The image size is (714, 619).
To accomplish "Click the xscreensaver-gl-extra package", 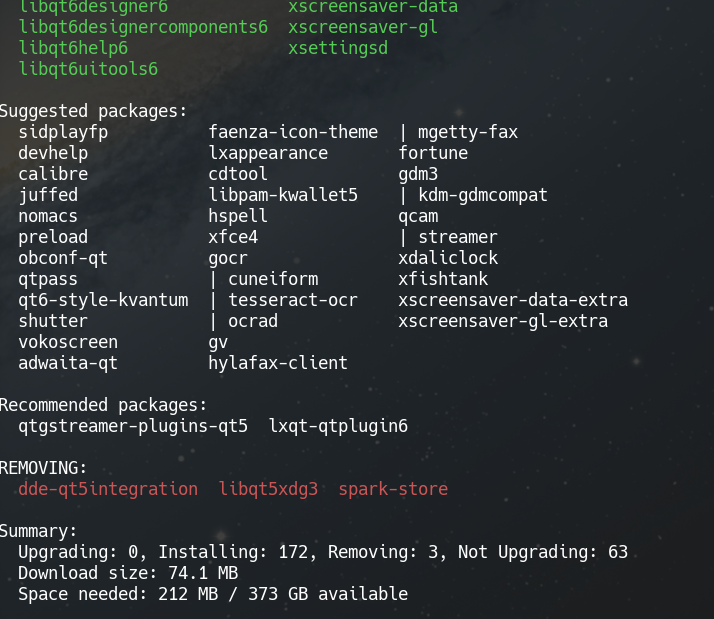I will pos(503,321).
